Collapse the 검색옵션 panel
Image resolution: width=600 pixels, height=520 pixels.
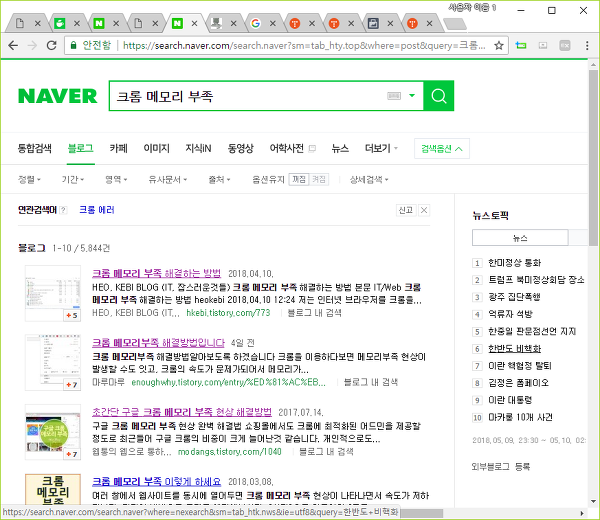click(442, 148)
